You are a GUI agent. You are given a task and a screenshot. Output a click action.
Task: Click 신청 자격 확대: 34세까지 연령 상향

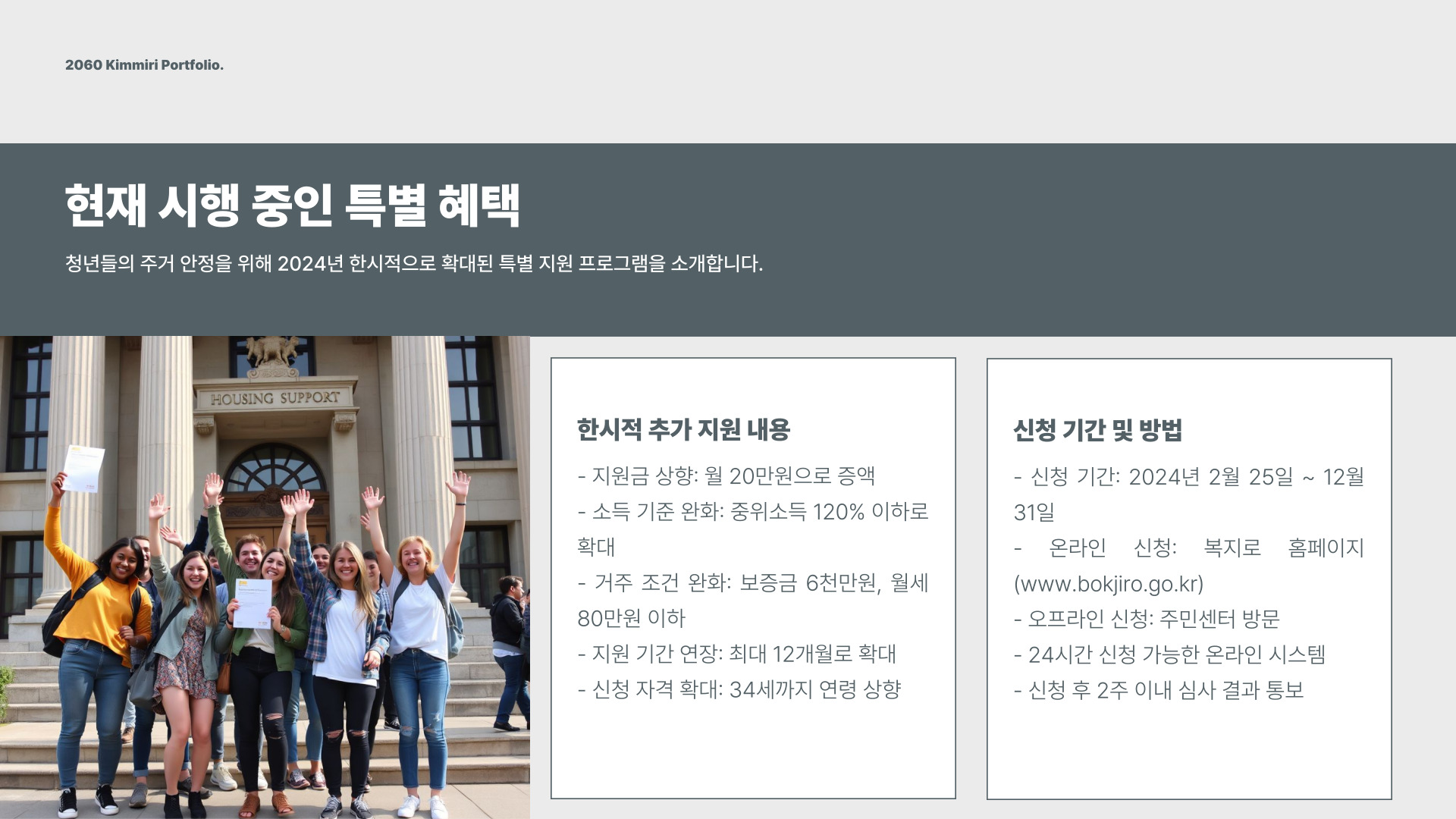pos(739,689)
